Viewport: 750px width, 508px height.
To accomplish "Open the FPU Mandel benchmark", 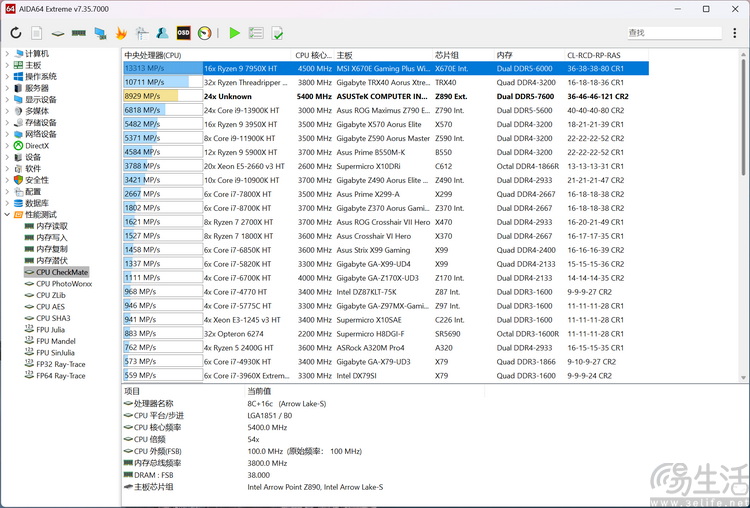I will coord(56,341).
